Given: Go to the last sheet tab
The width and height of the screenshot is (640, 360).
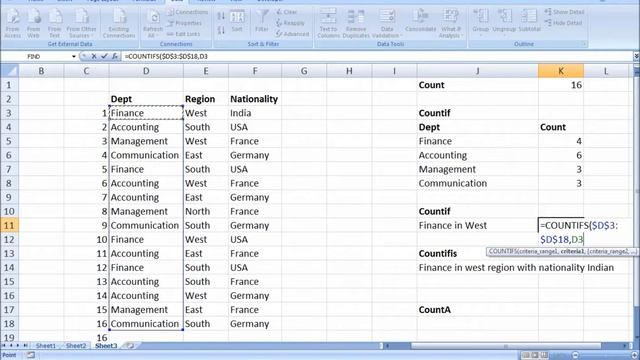Looking at the screenshot, I should pos(25,346).
